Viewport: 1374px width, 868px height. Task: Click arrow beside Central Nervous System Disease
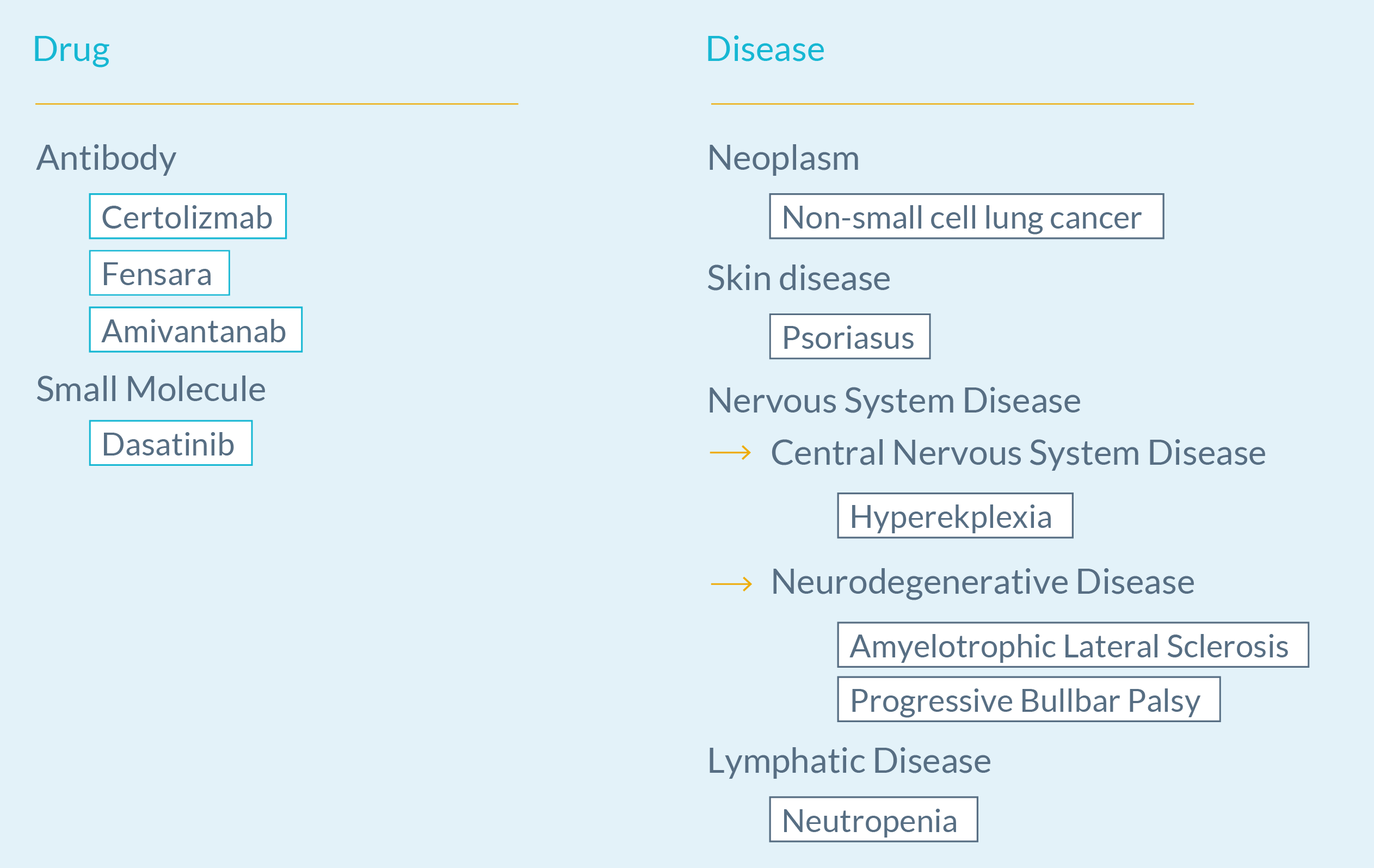click(x=730, y=453)
